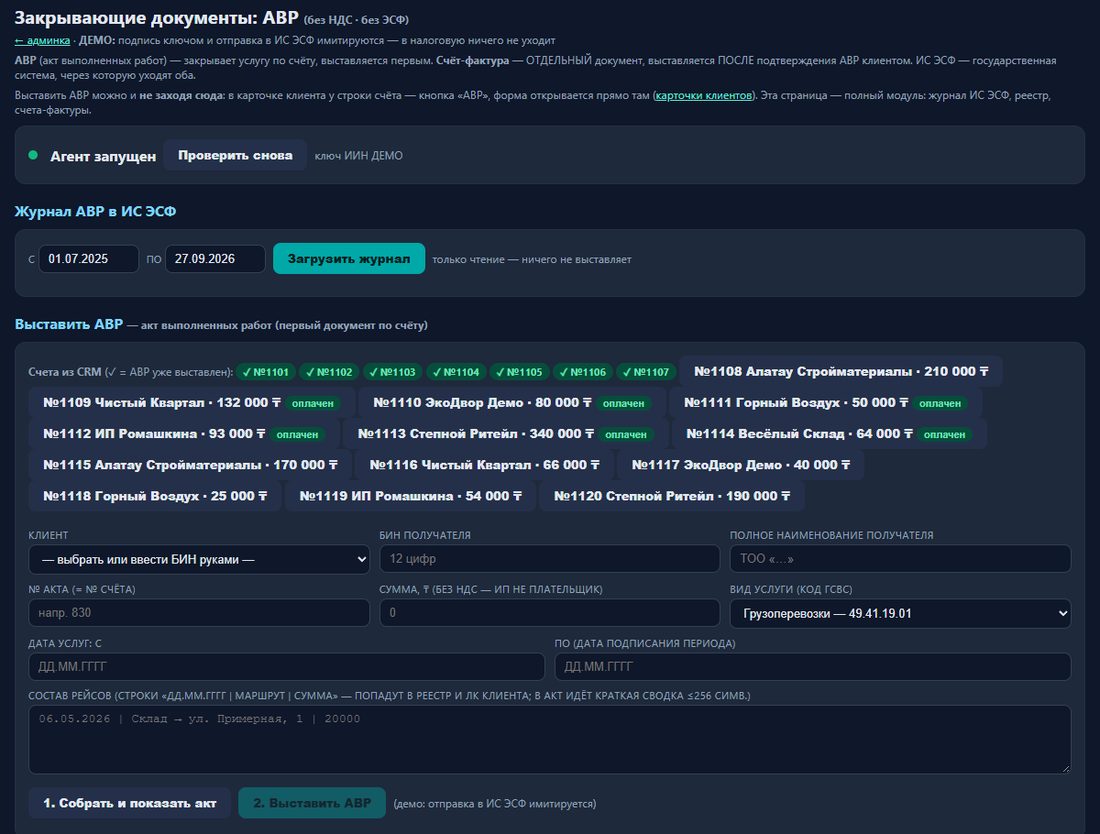This screenshot has height=834, width=1100.
Task: Click the «оплачен» badge on invoice №1113
Action: (x=626, y=434)
